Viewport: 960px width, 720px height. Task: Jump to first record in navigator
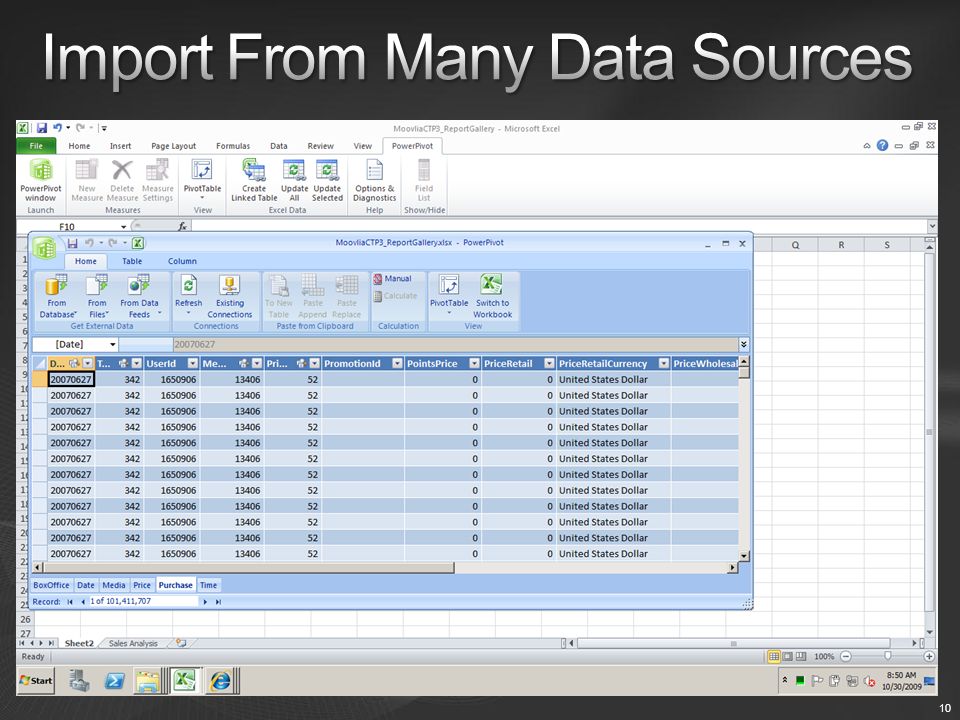70,602
